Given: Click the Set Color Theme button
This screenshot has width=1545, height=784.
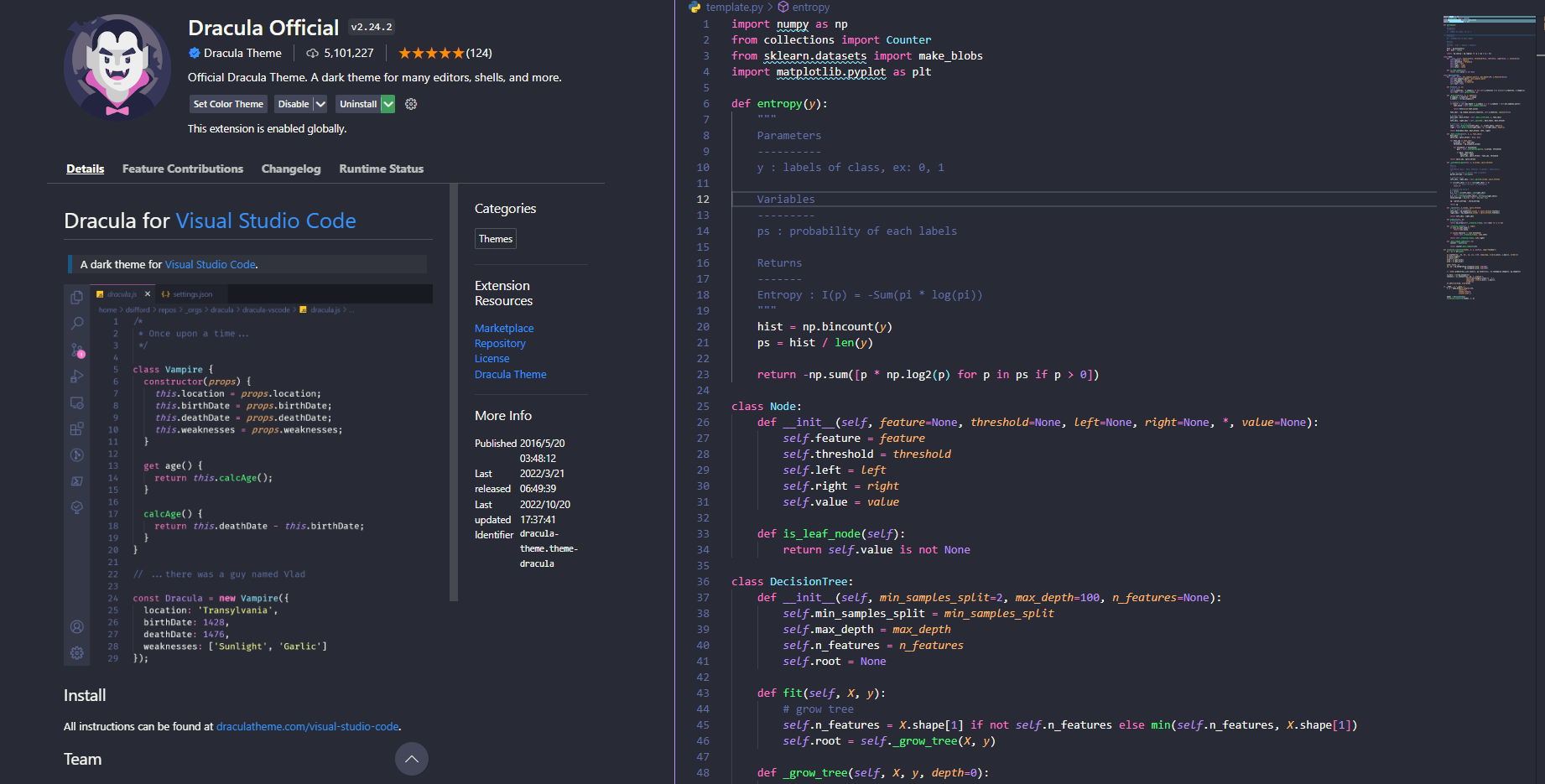Looking at the screenshot, I should point(228,104).
